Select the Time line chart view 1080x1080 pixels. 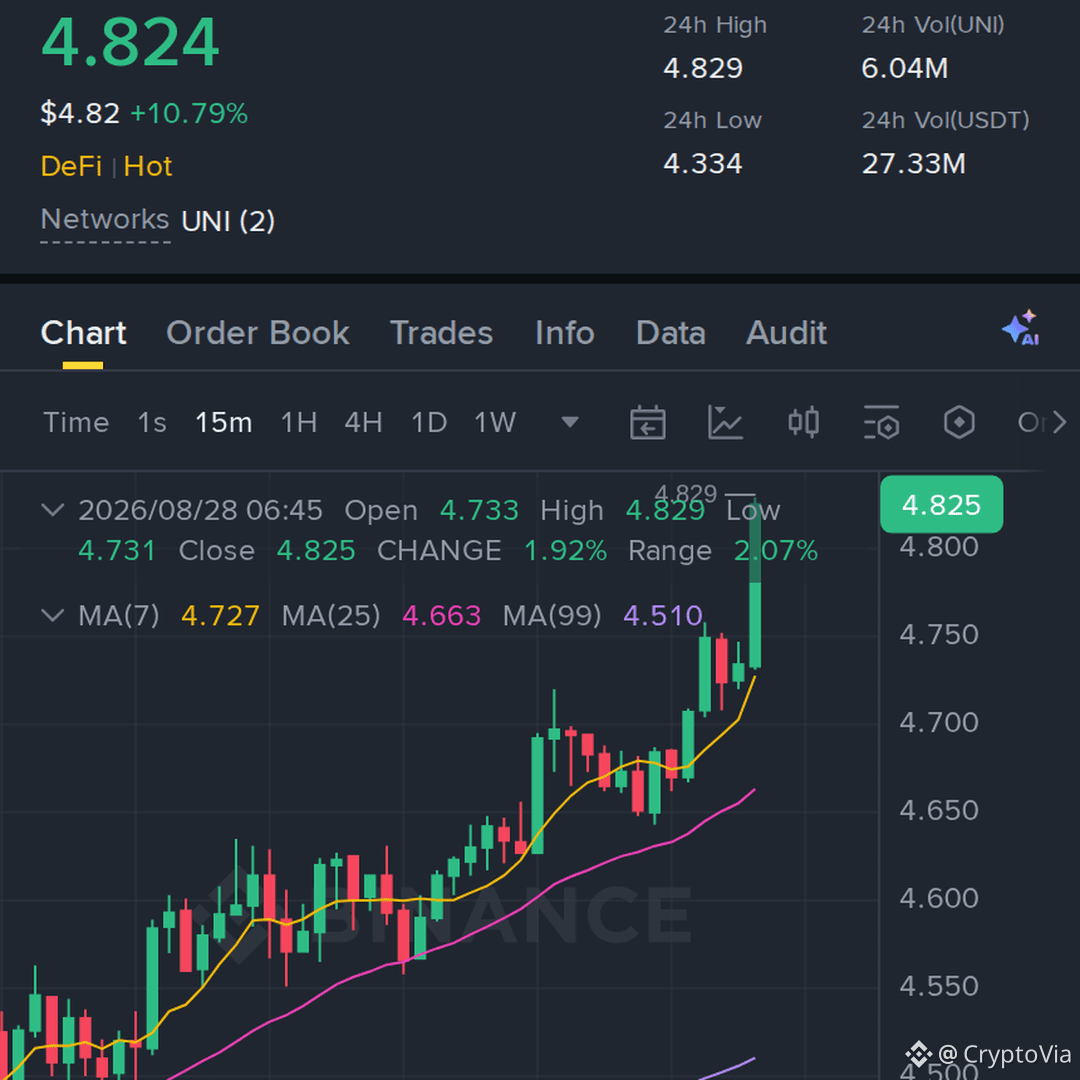click(x=76, y=422)
